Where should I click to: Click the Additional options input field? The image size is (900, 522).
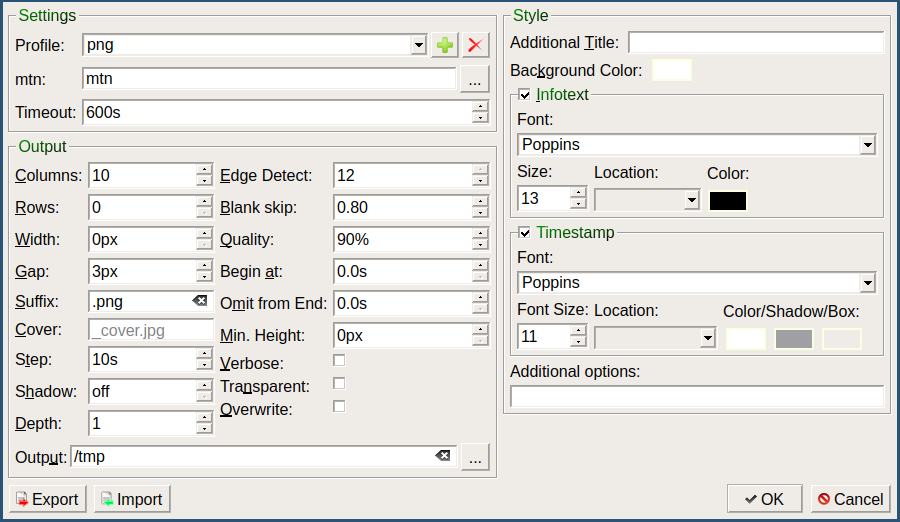(696, 396)
